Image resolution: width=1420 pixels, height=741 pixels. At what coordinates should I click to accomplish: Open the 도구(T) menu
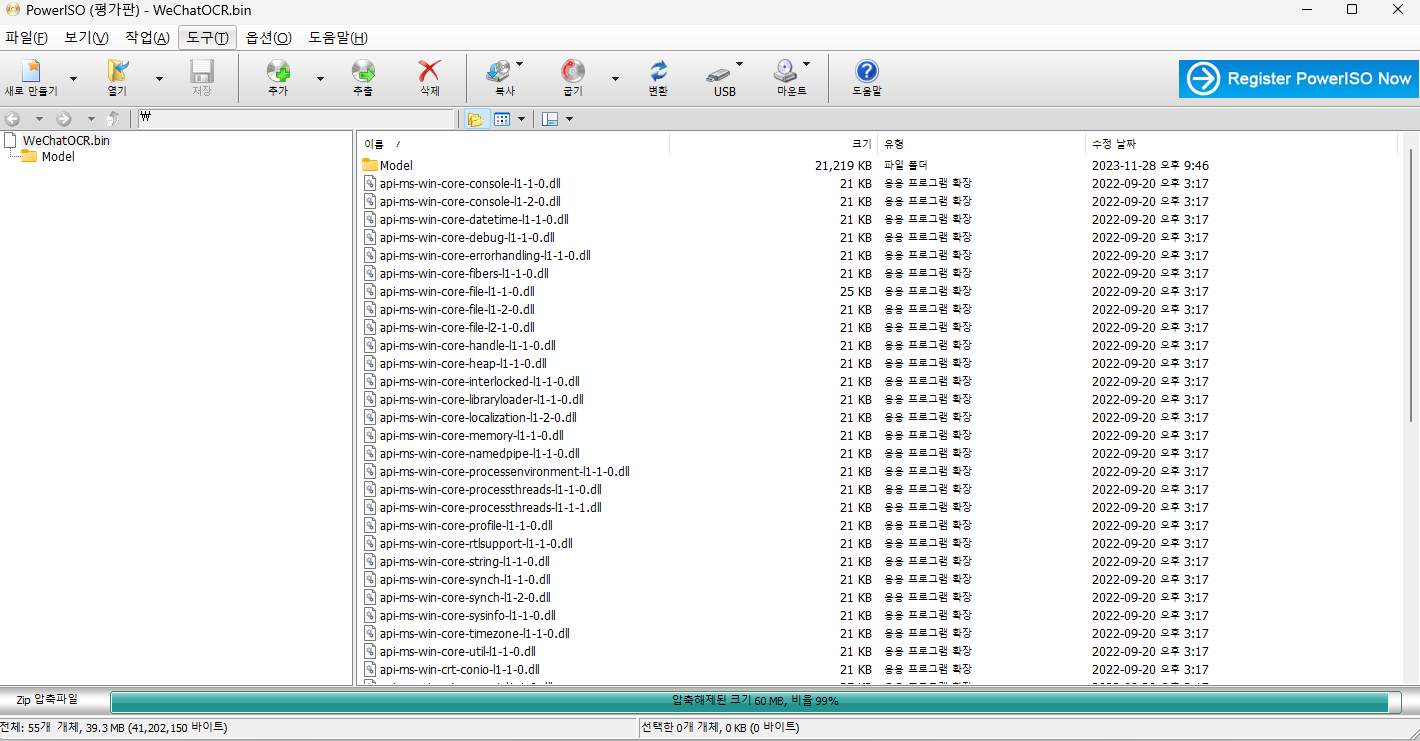pyautogui.click(x=206, y=37)
